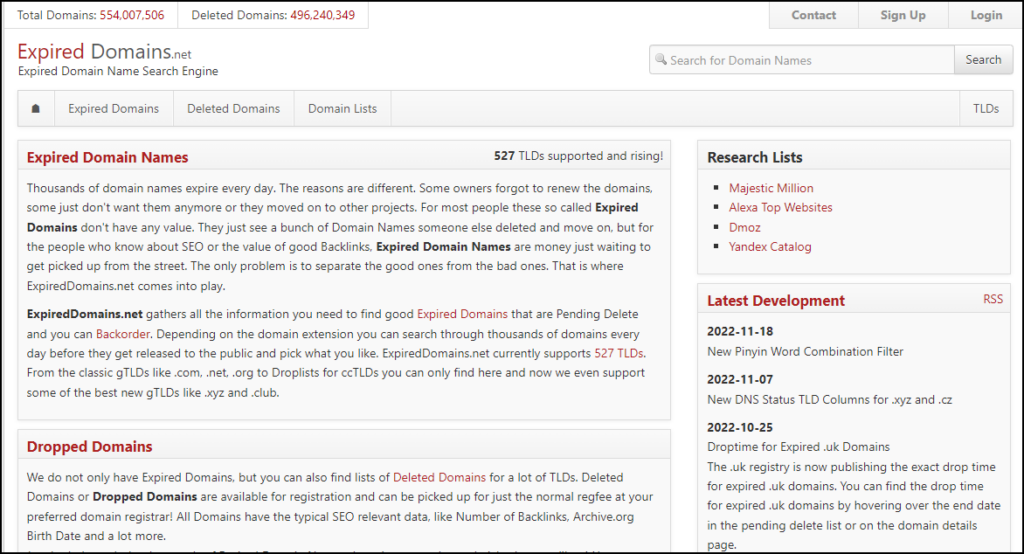This screenshot has height=554, width=1024.
Task: Click the Latest Development heading
Action: pyautogui.click(x=776, y=301)
